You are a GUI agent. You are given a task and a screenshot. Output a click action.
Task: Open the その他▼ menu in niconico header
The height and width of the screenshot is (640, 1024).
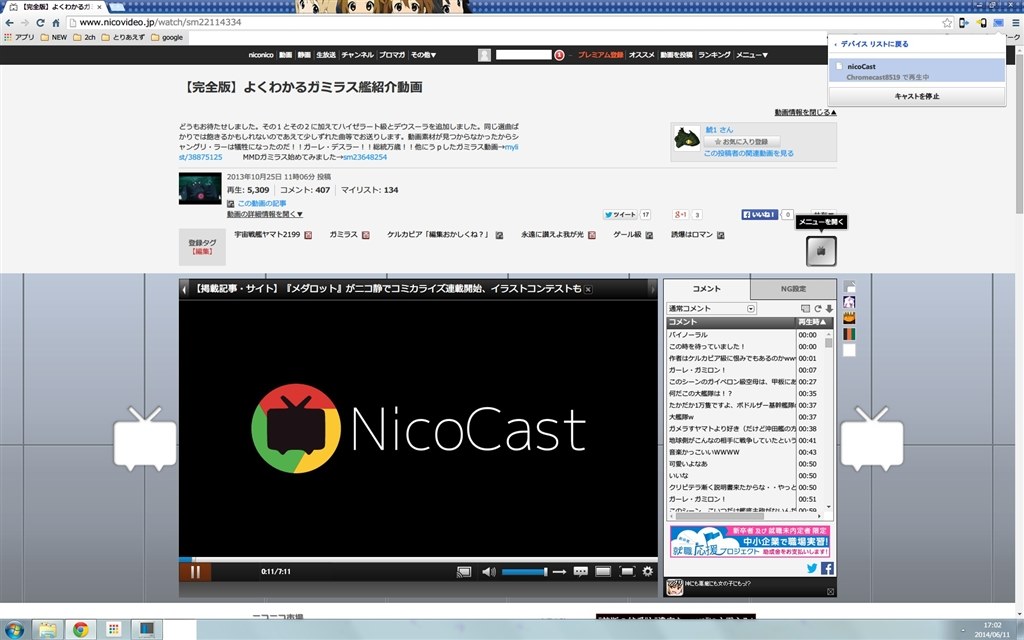[x=423, y=56]
